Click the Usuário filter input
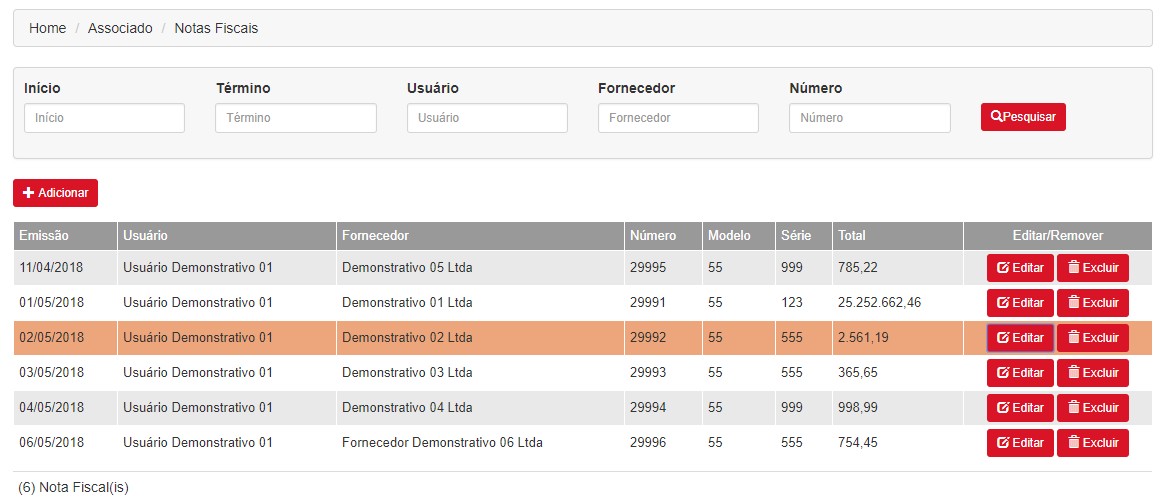Screen dimensions: 1163x502 coord(487,118)
